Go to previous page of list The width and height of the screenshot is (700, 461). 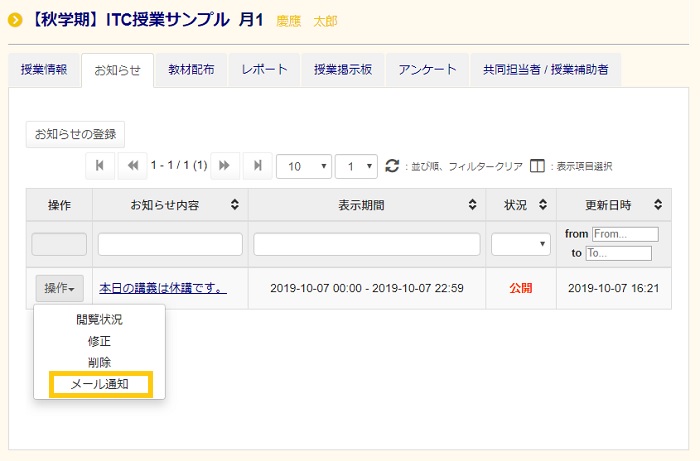[132, 165]
